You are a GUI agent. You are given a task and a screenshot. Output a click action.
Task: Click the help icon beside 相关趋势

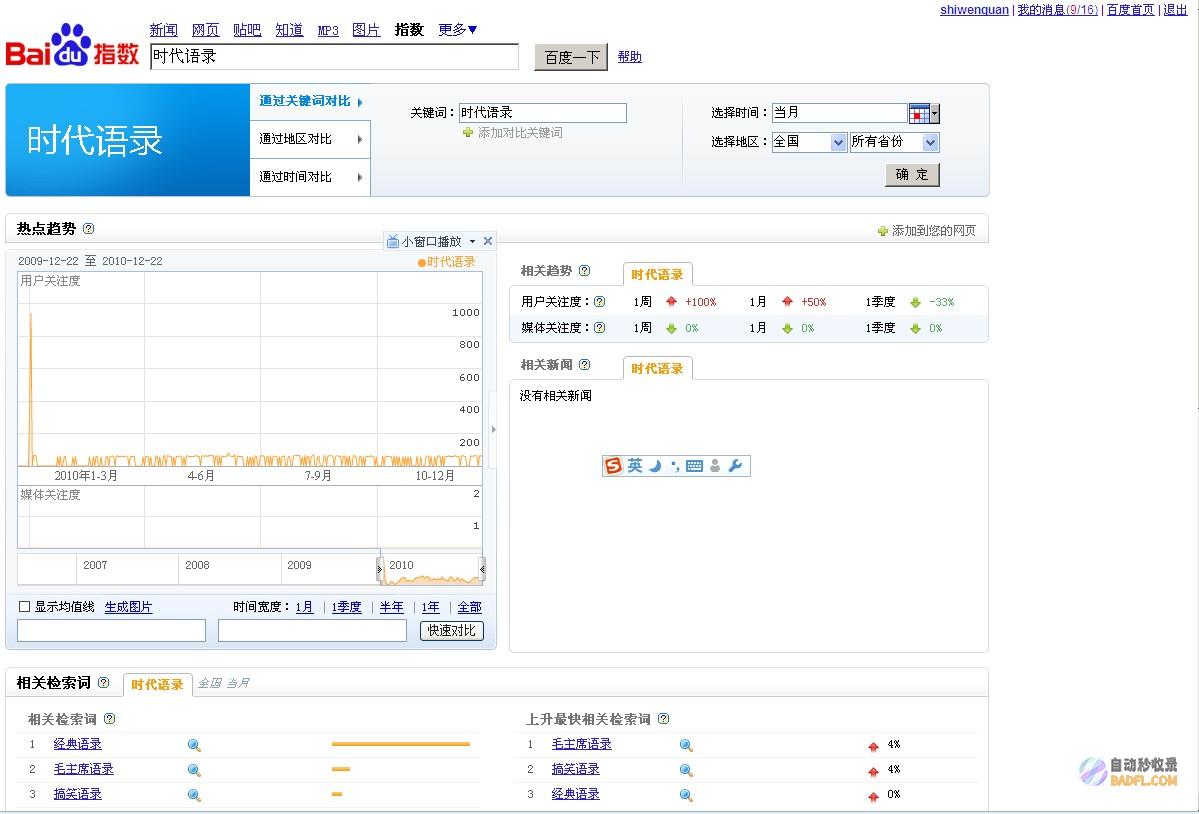click(x=584, y=271)
